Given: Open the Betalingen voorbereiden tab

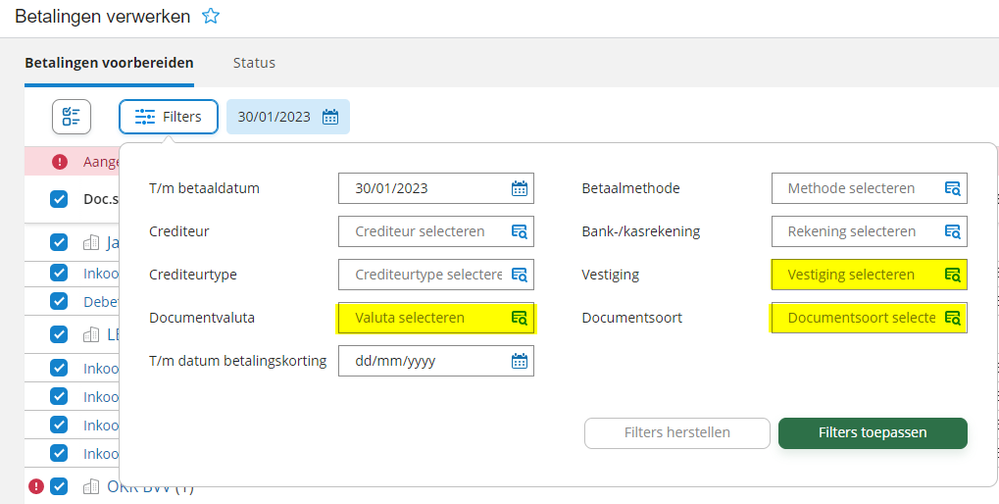Looking at the screenshot, I should tap(109, 63).
